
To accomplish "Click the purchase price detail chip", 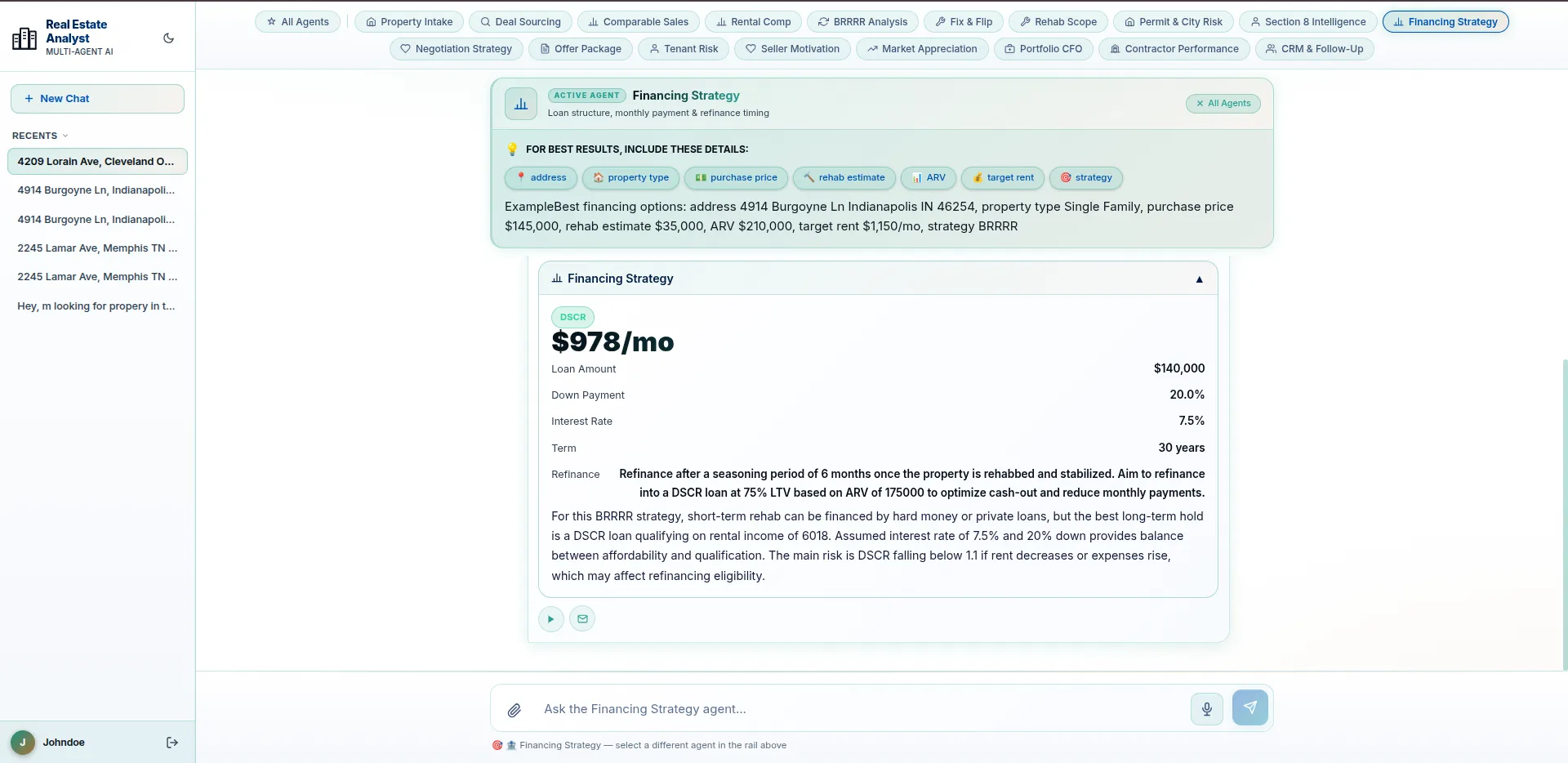I will (736, 178).
